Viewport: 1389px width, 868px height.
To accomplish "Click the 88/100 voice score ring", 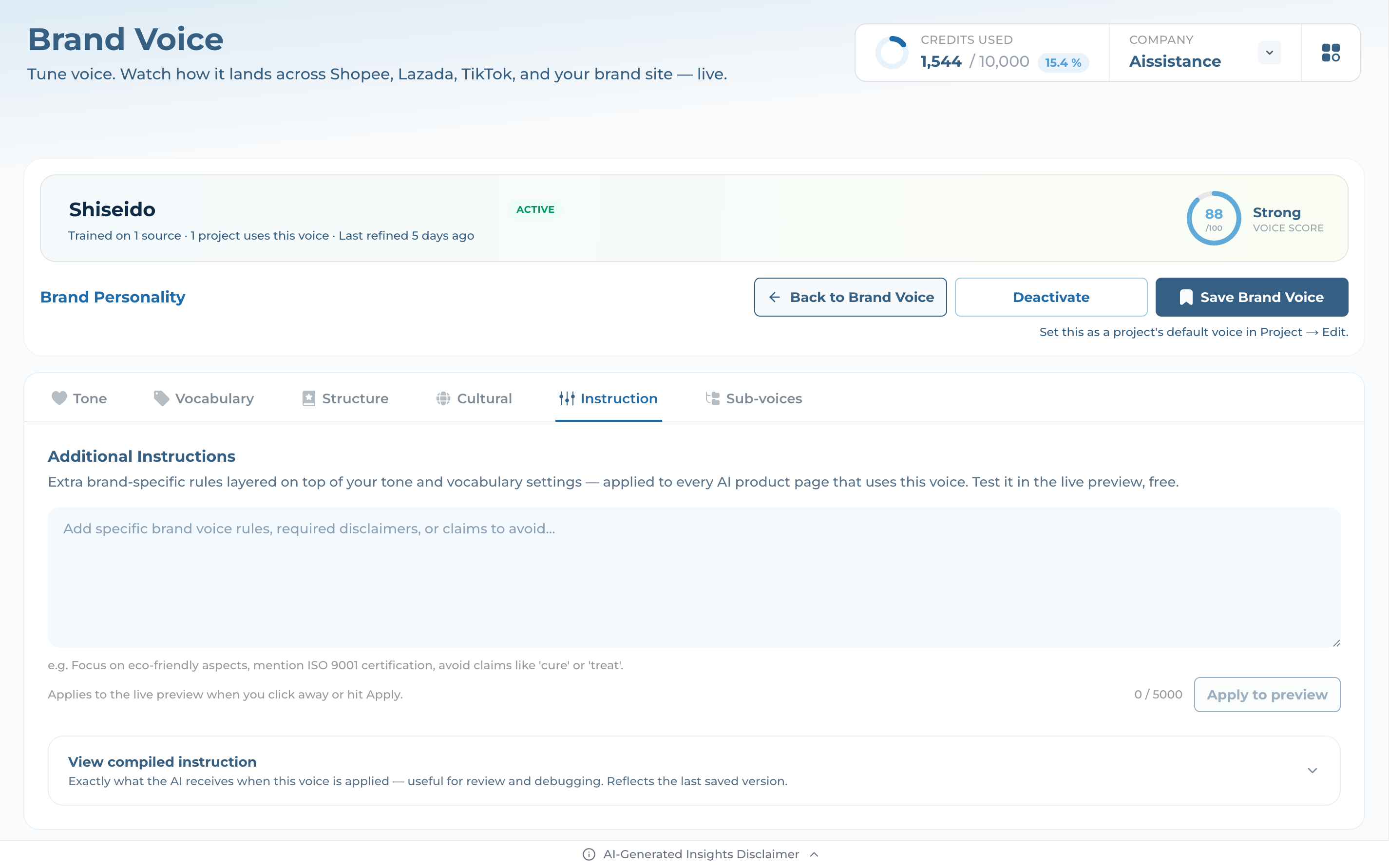I will click(x=1213, y=218).
